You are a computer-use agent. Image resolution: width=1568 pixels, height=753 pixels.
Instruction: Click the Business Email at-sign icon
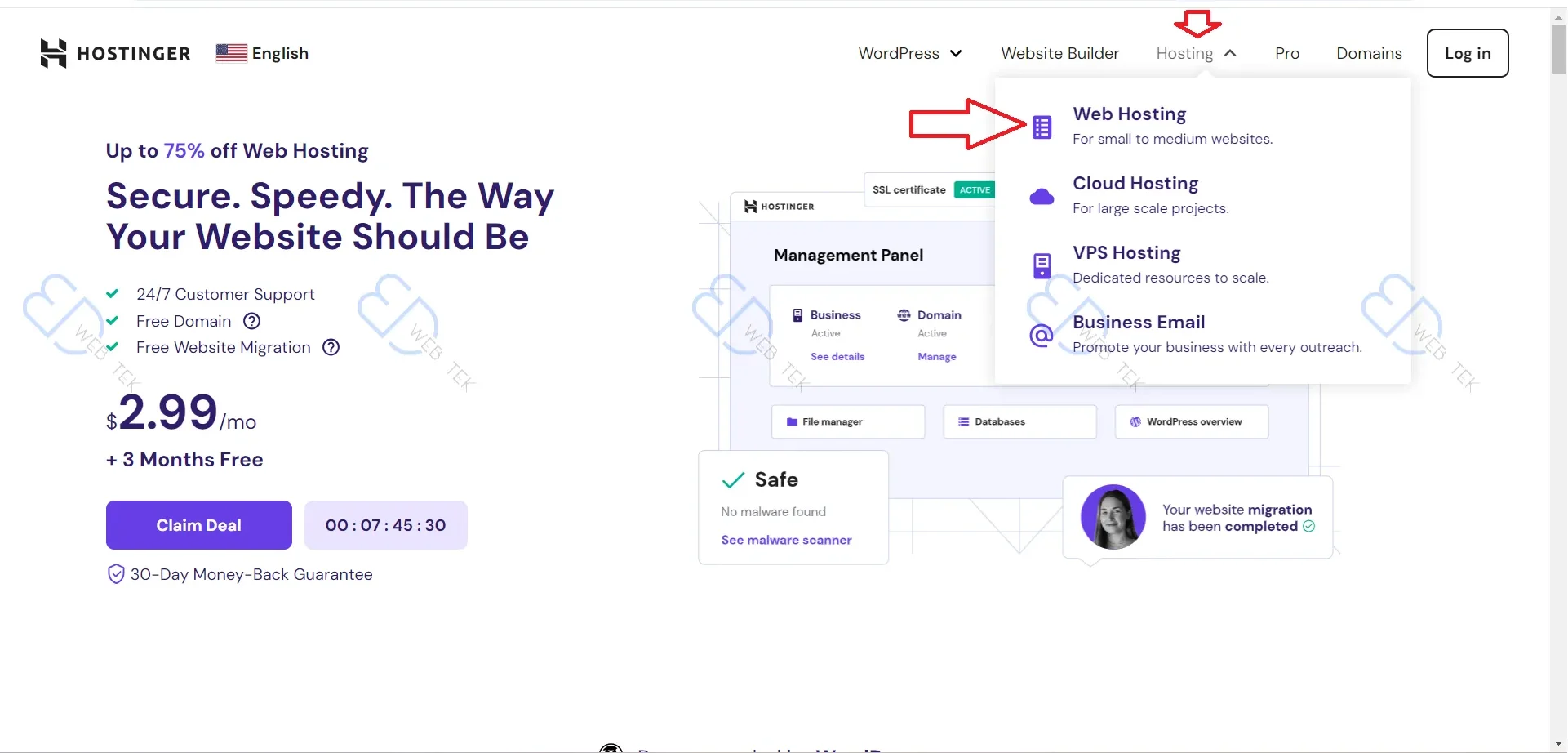pyautogui.click(x=1042, y=335)
